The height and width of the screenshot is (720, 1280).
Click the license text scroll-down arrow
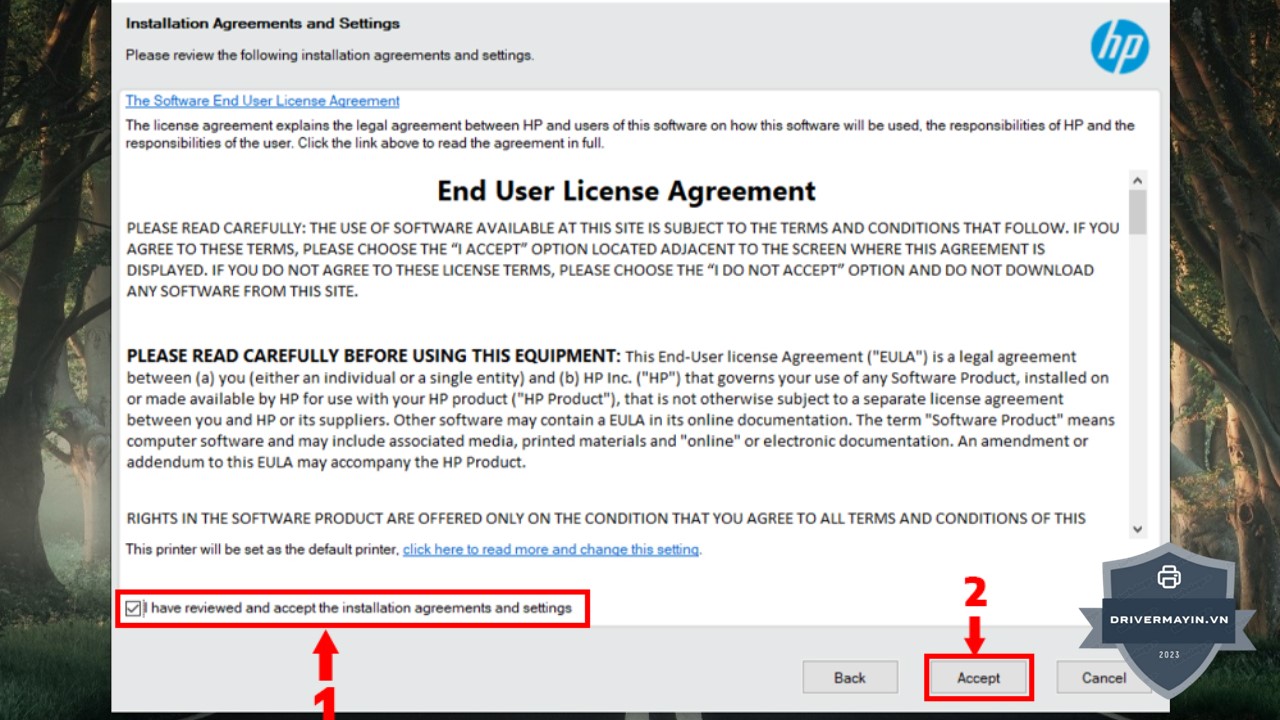point(1138,529)
